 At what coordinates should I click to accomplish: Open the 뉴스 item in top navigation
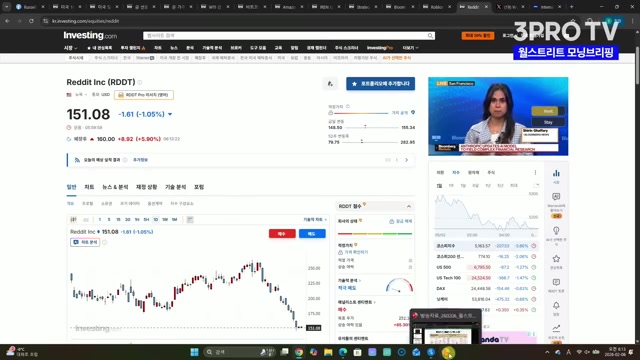point(174,48)
